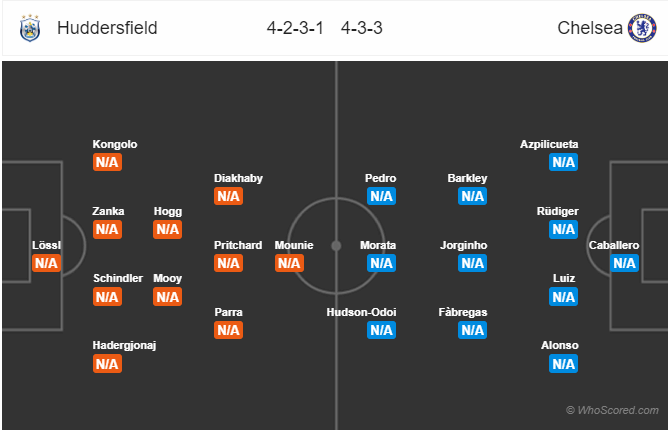Click Kongolo's player name

coord(114,144)
